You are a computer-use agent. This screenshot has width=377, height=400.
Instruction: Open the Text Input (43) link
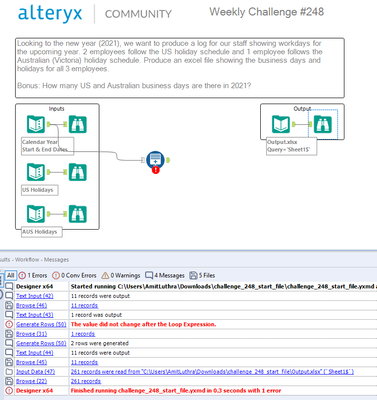tap(35, 315)
